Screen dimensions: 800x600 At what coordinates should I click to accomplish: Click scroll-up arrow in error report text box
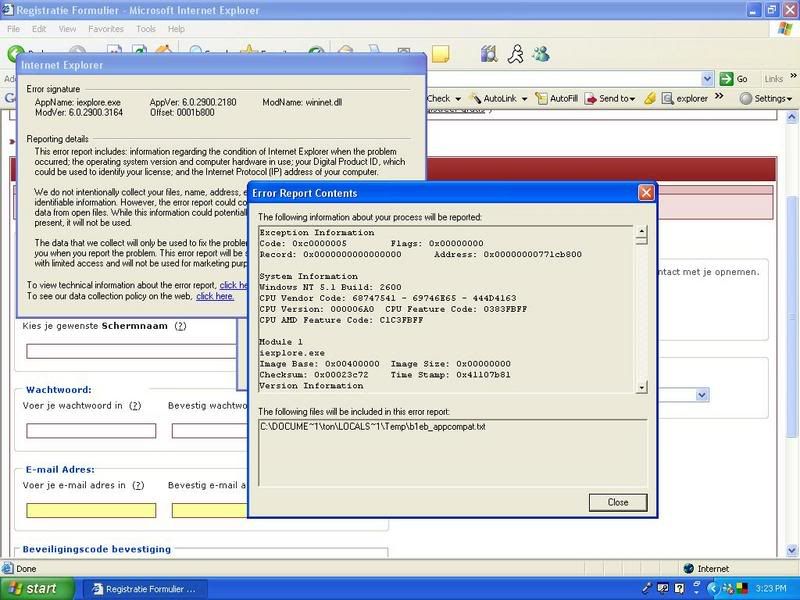click(642, 232)
